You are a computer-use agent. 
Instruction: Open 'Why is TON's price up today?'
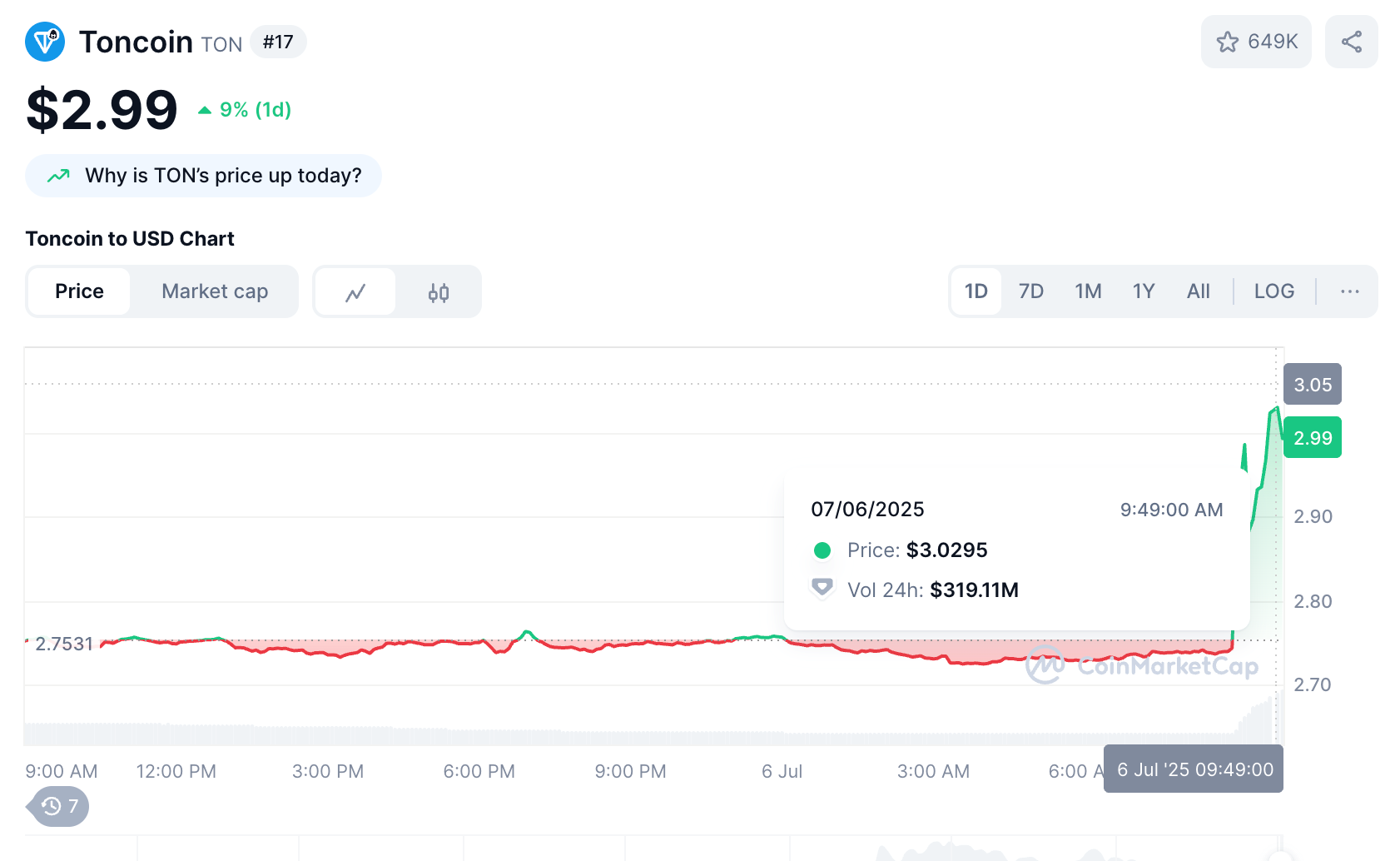coord(203,176)
